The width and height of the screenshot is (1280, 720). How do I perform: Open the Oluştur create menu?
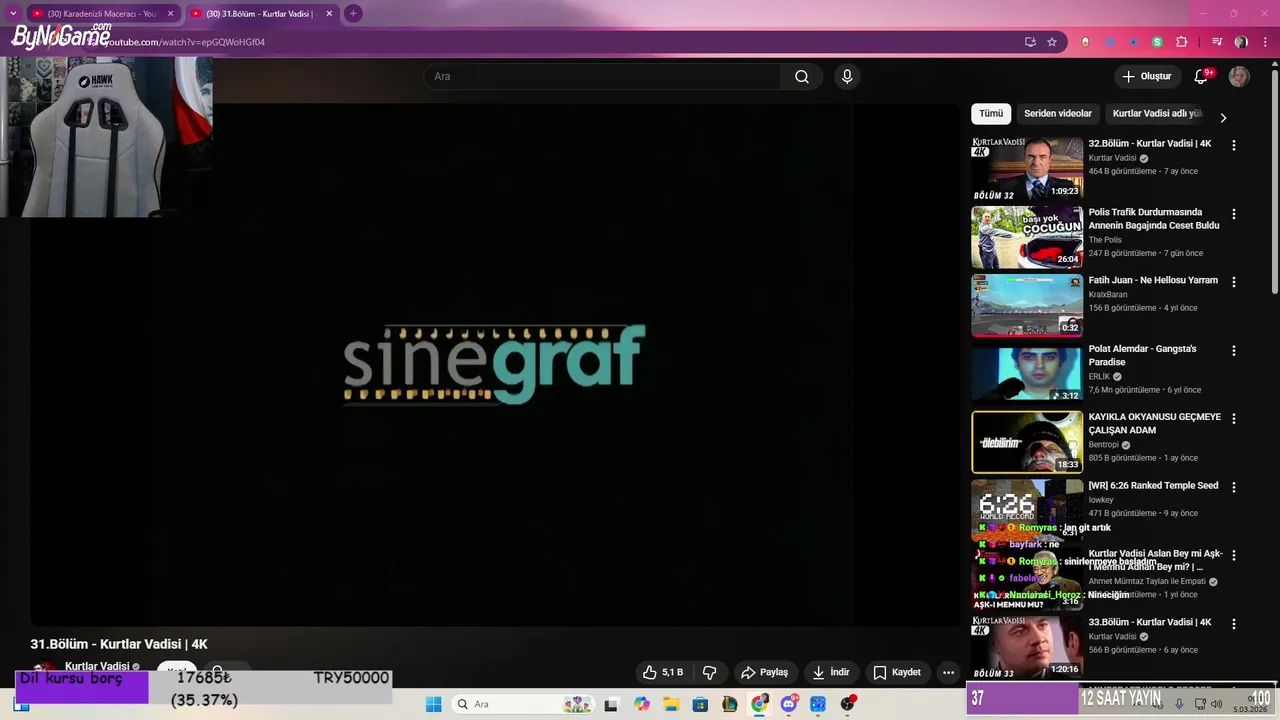pos(1146,77)
